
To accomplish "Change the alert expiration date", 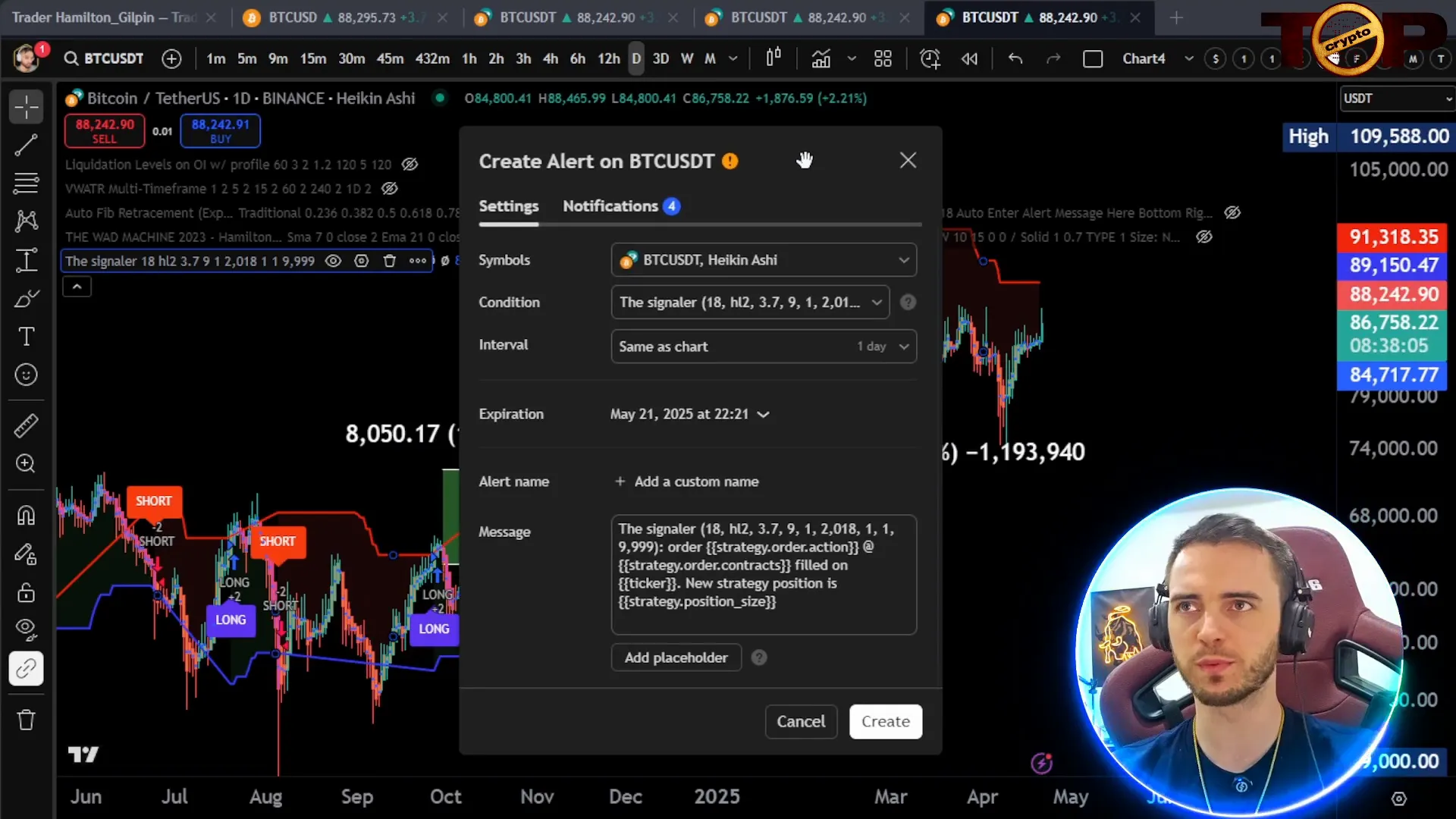I will tap(689, 414).
